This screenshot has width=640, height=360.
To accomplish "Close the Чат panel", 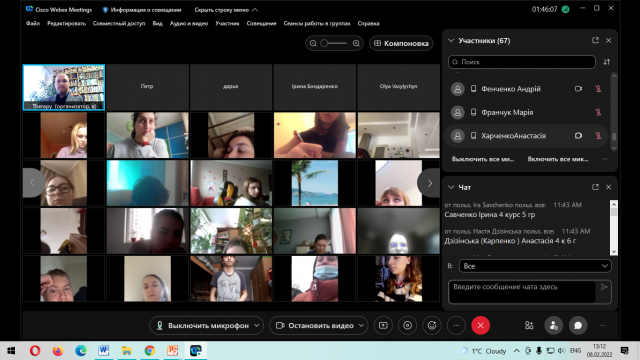I will click(609, 187).
